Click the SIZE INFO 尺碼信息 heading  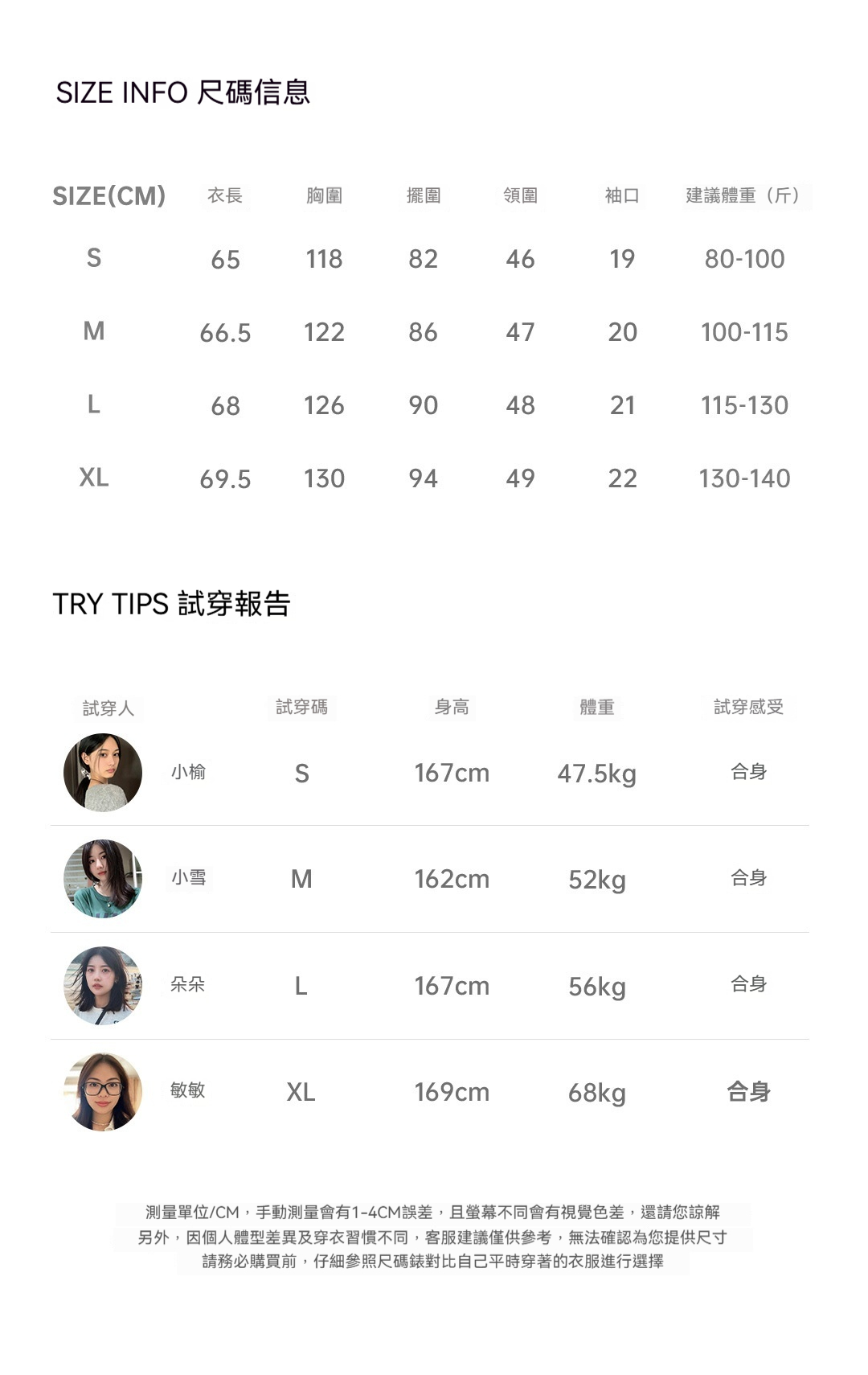pyautogui.click(x=182, y=92)
